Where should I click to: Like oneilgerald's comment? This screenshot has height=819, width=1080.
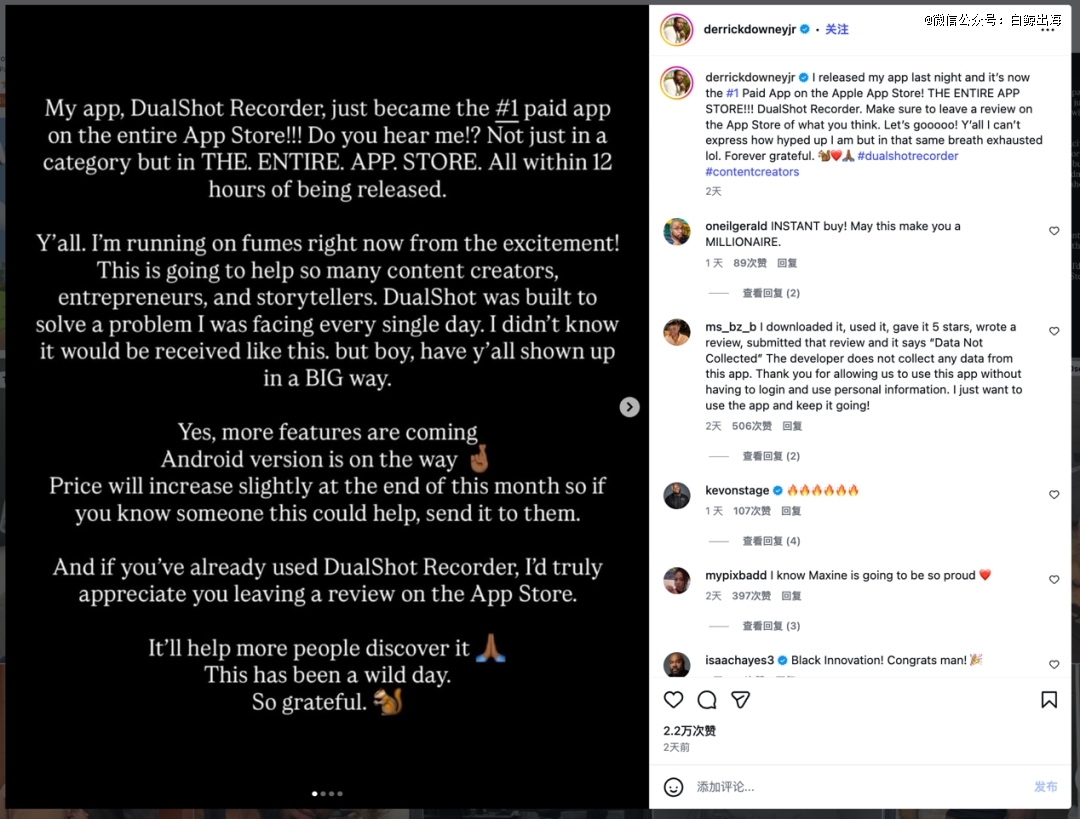(x=1054, y=231)
